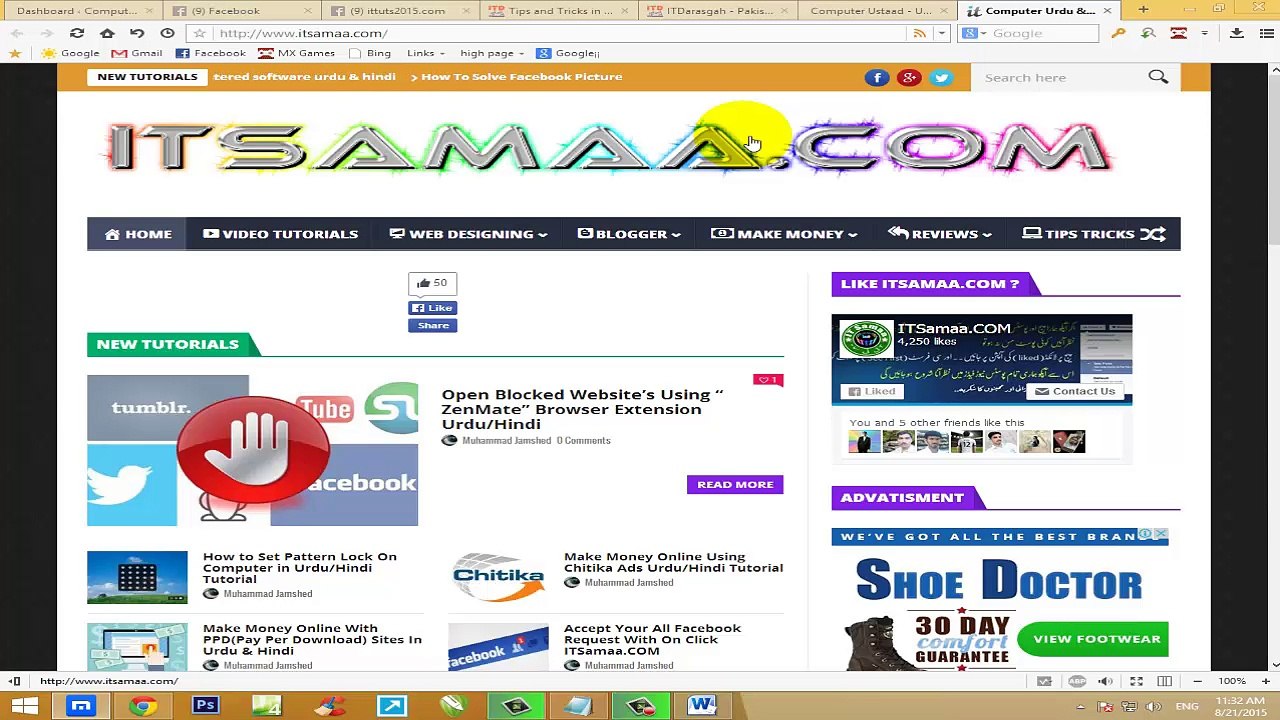Open the history clock icon in the toolbar
The width and height of the screenshot is (1280, 720).
pos(167,33)
